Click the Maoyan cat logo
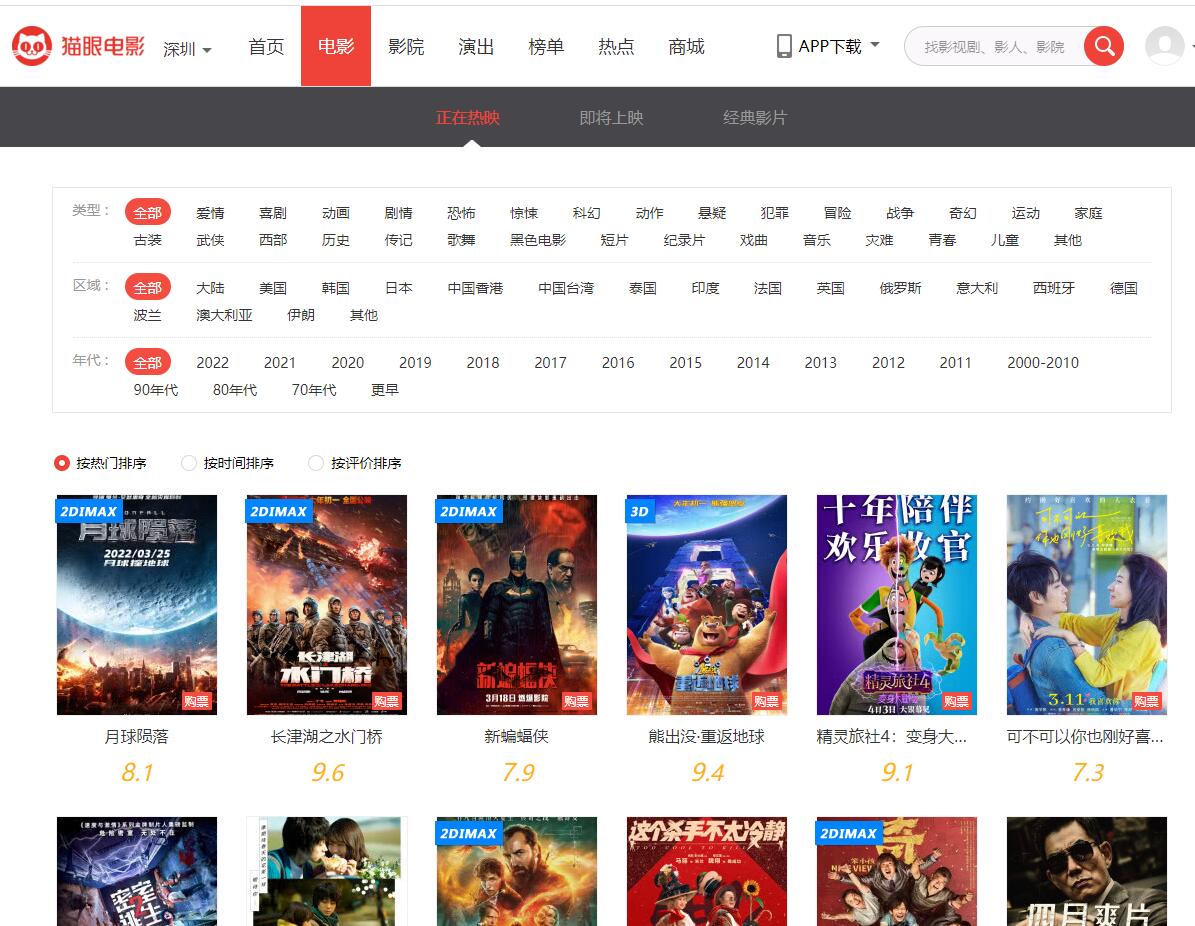This screenshot has height=926, width=1195. click(32, 46)
